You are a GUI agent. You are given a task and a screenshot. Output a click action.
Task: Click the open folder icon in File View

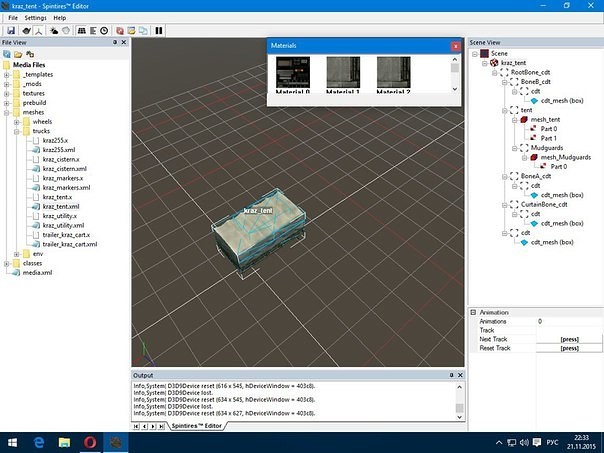click(18, 54)
